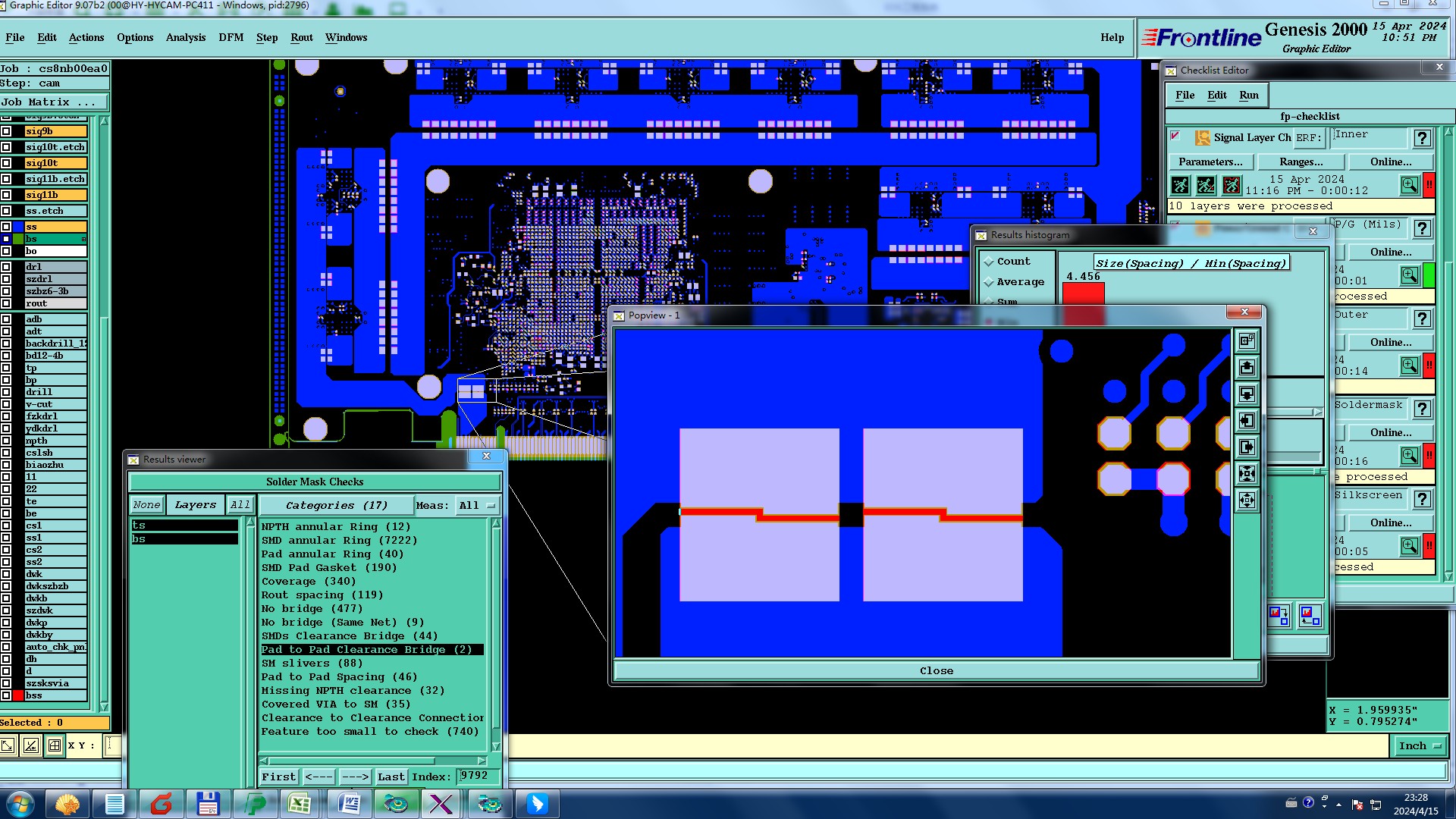Click the pan up arrow in Popview
1456x819 pixels.
click(x=1247, y=368)
